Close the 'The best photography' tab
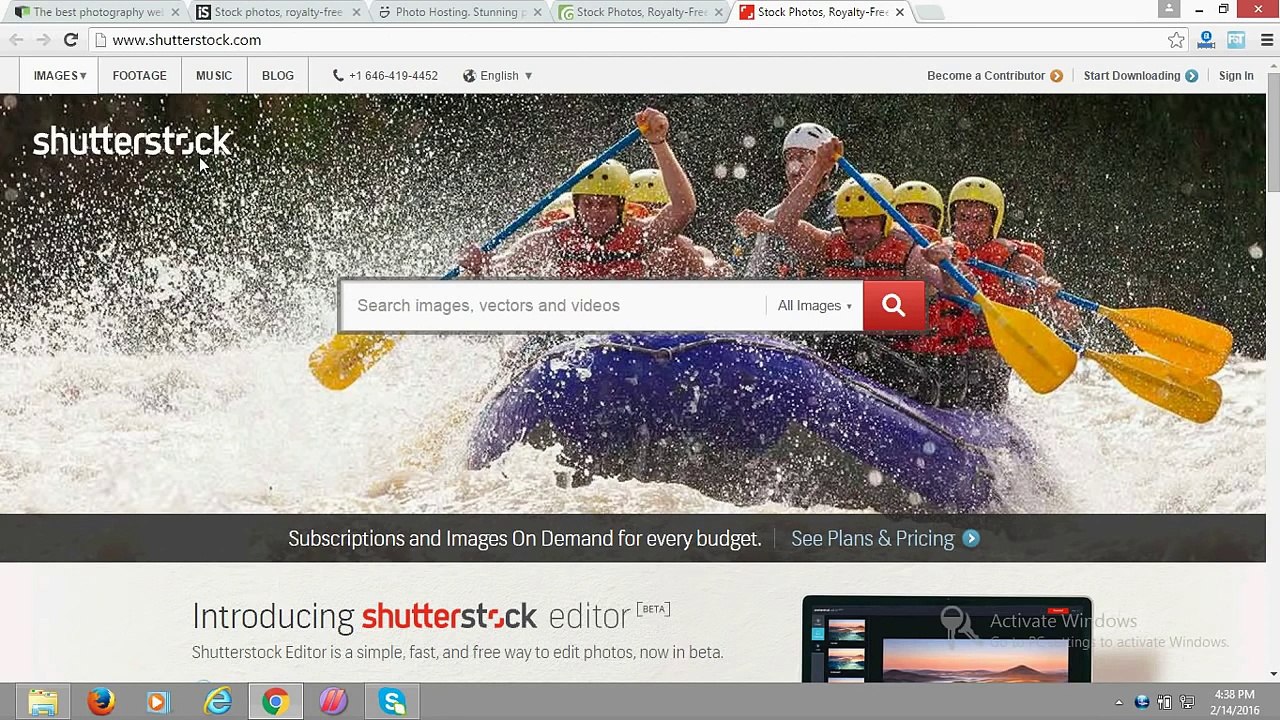This screenshot has height=720, width=1280. 175,12
